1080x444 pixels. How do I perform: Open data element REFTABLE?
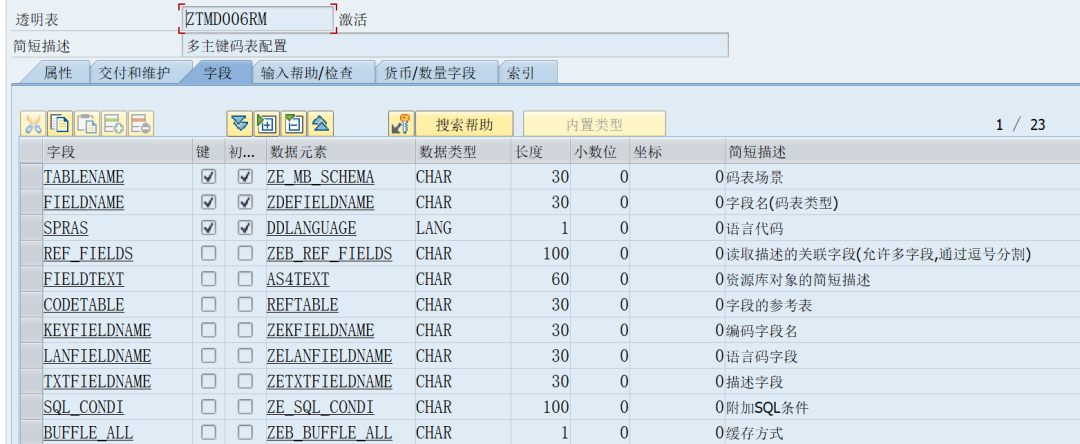pos(302,304)
